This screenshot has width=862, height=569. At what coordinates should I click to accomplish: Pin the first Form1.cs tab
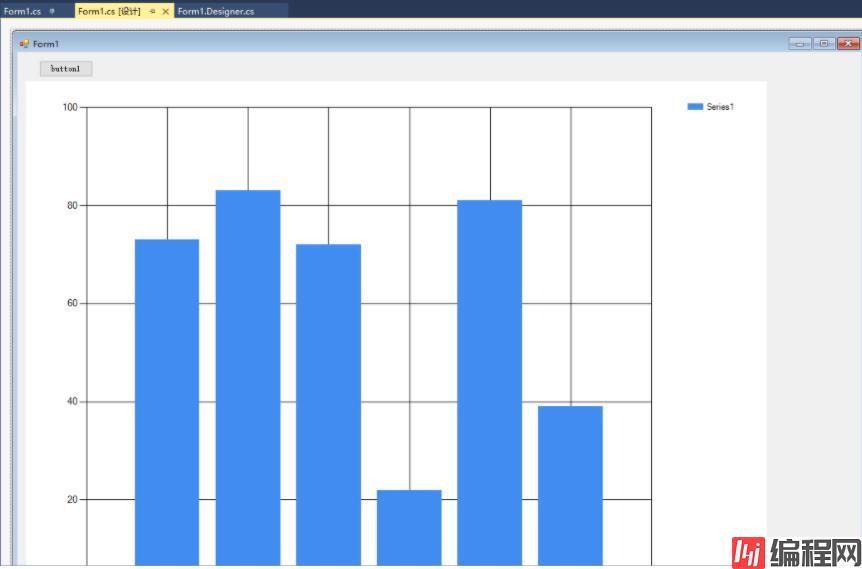pyautogui.click(x=52, y=11)
